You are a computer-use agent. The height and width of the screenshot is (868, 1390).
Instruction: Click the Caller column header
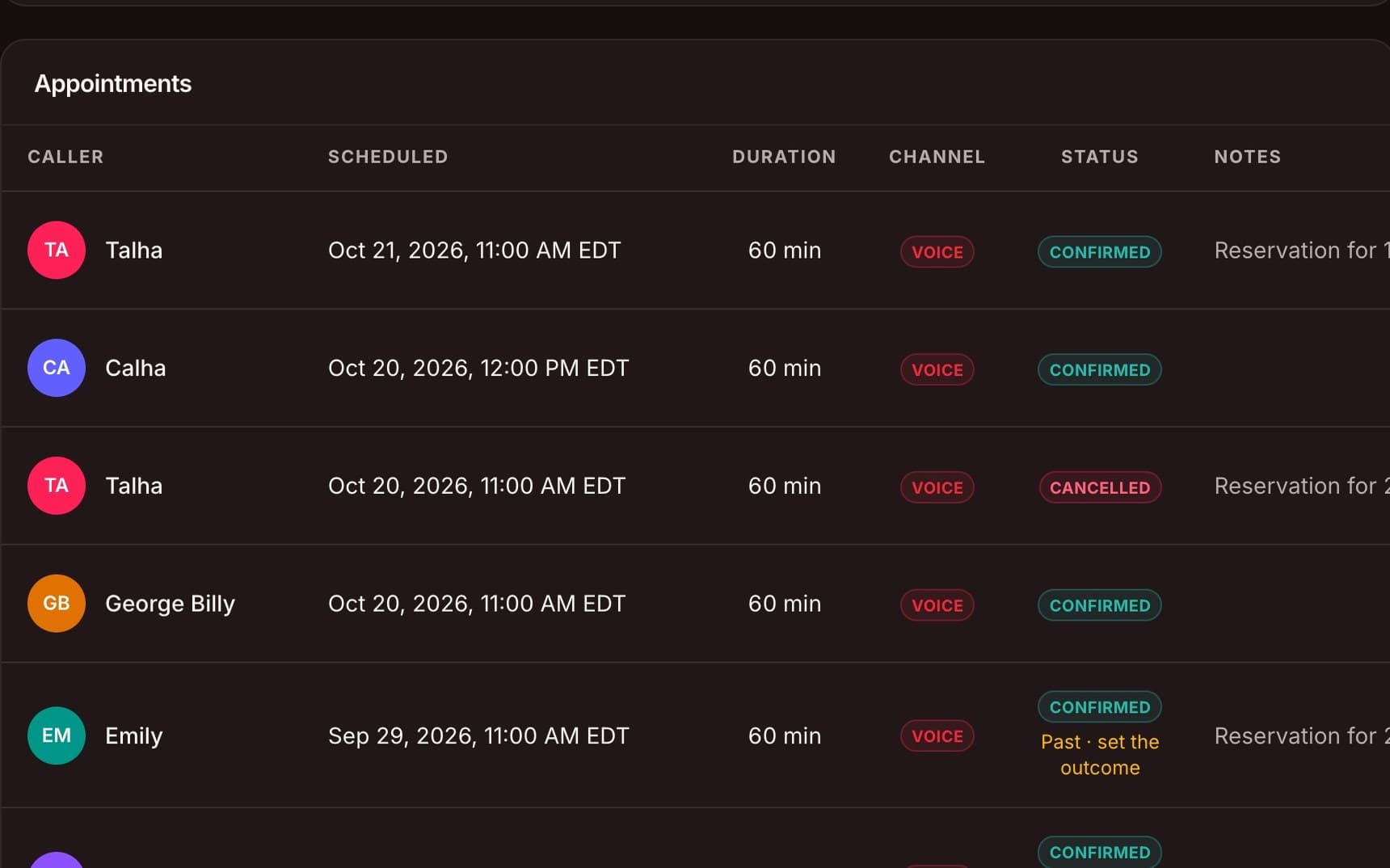(65, 157)
